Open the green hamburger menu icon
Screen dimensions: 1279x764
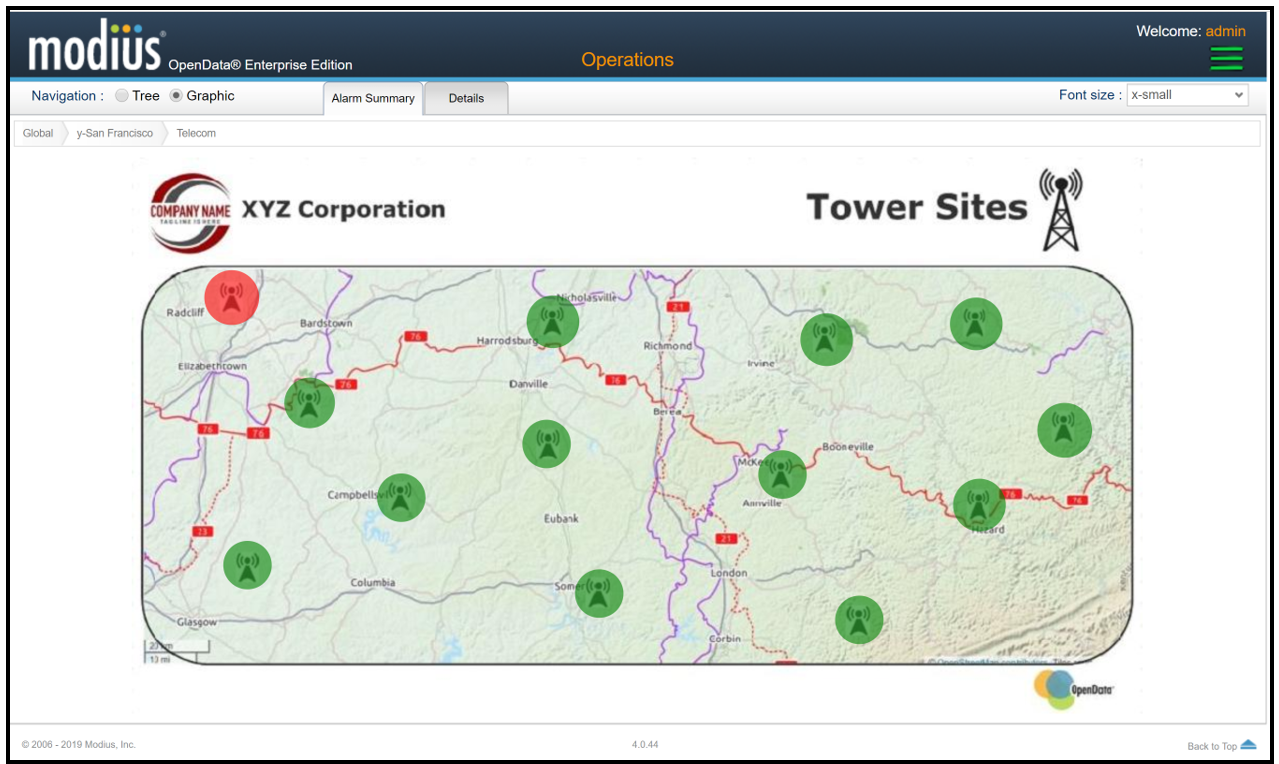tap(1226, 58)
